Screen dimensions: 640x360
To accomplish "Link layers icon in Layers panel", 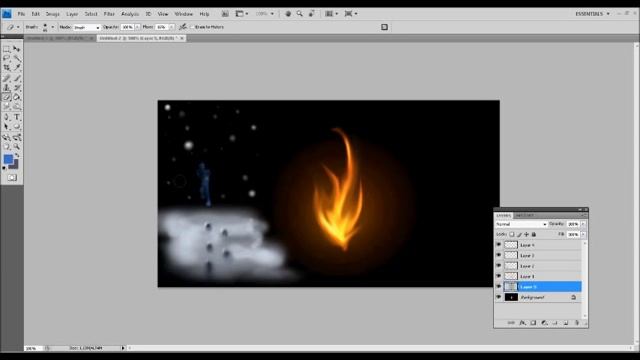I will 511,323.
